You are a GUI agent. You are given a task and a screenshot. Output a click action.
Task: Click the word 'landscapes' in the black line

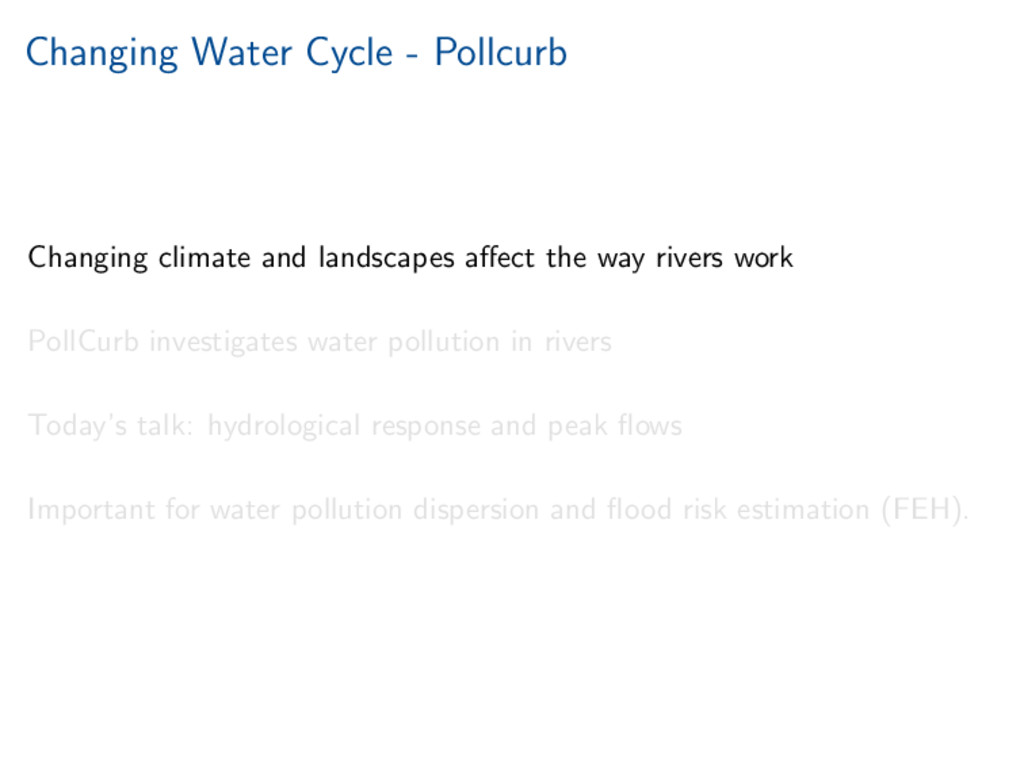click(387, 258)
